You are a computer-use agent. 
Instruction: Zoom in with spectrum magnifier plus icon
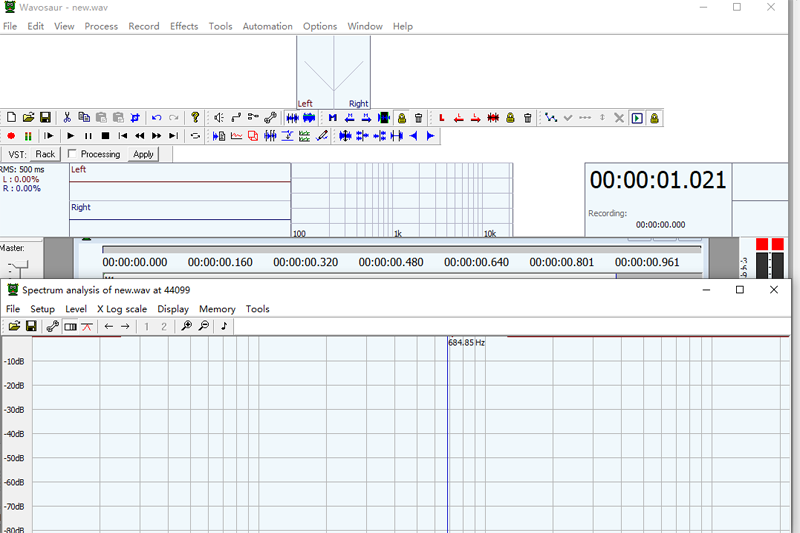[x=186, y=326]
